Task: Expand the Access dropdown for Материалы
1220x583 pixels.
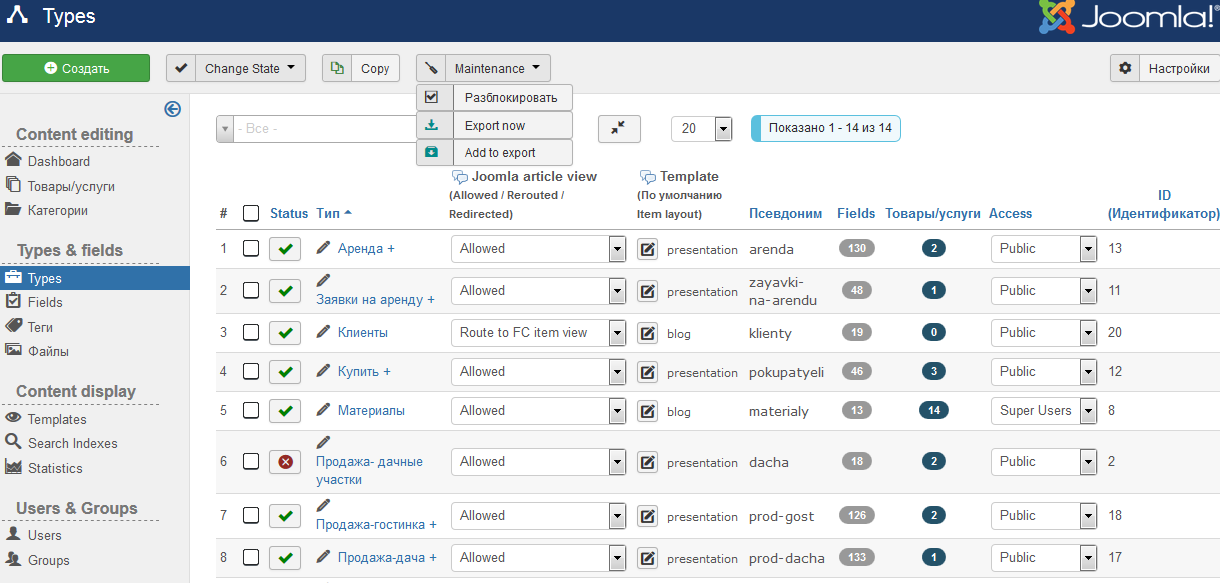Action: 1088,411
